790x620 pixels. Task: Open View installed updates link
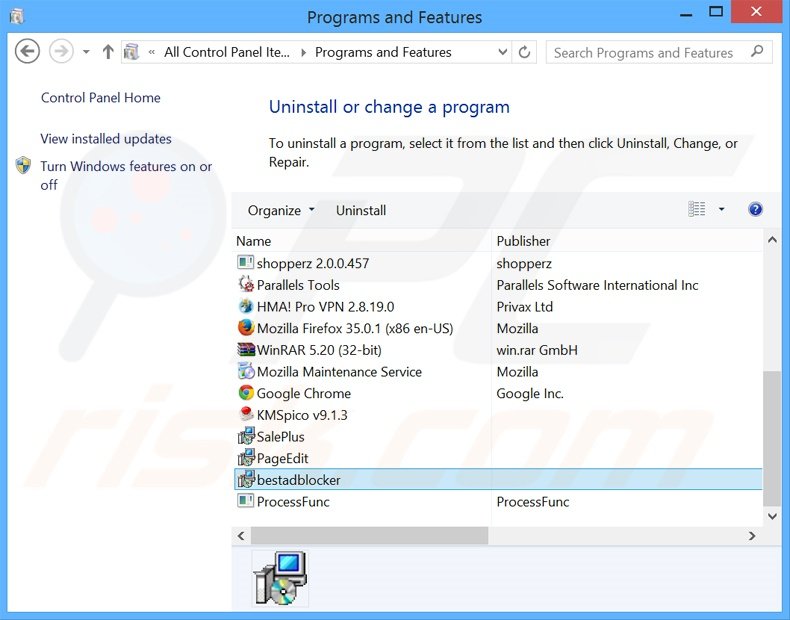[106, 139]
